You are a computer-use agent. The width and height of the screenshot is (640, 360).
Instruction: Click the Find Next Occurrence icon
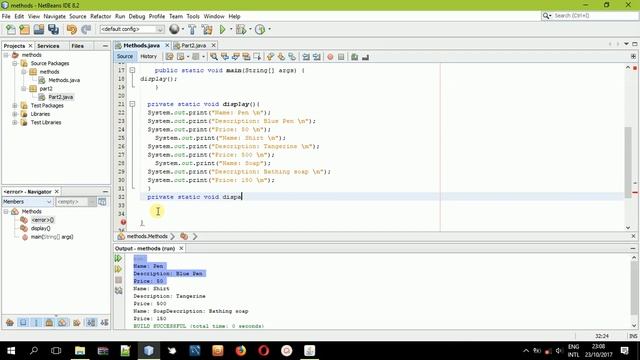pyautogui.click(x=236, y=57)
